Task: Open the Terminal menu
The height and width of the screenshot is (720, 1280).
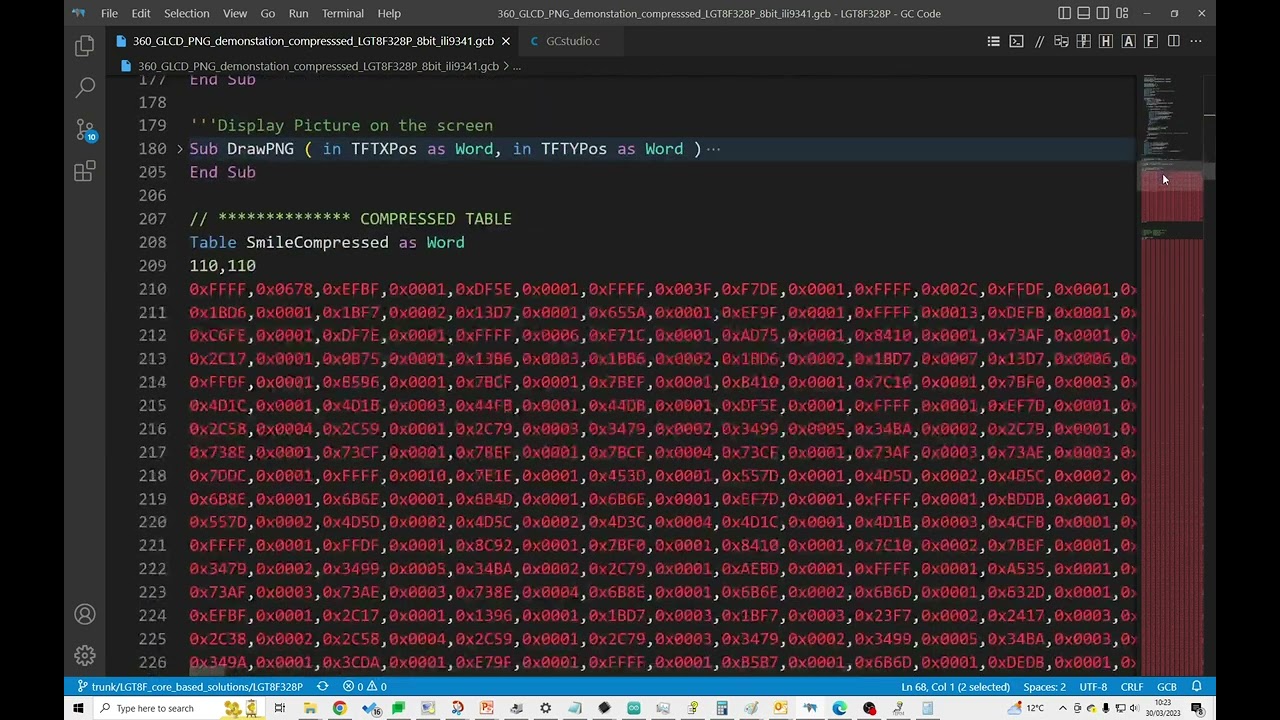Action: (x=343, y=13)
